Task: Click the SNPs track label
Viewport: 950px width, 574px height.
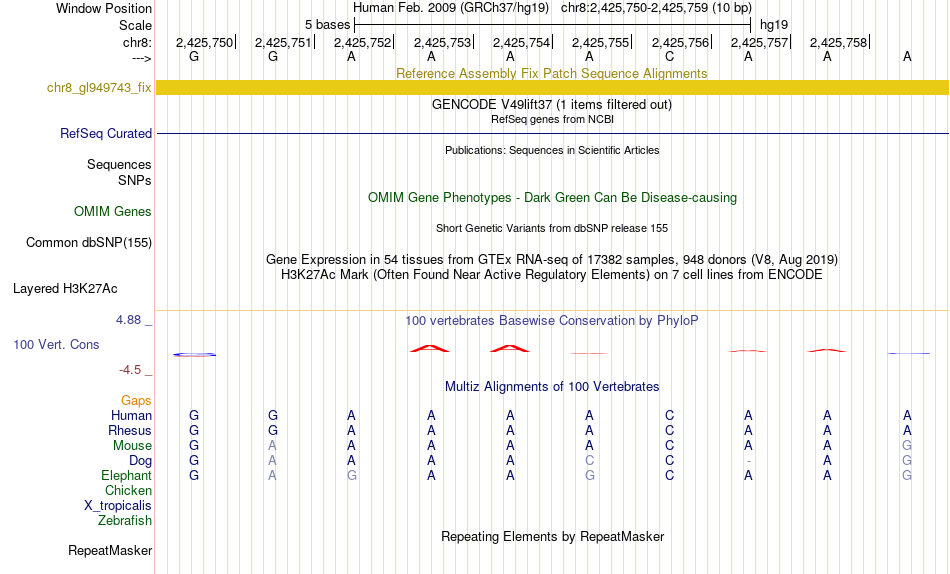Action: [135, 181]
